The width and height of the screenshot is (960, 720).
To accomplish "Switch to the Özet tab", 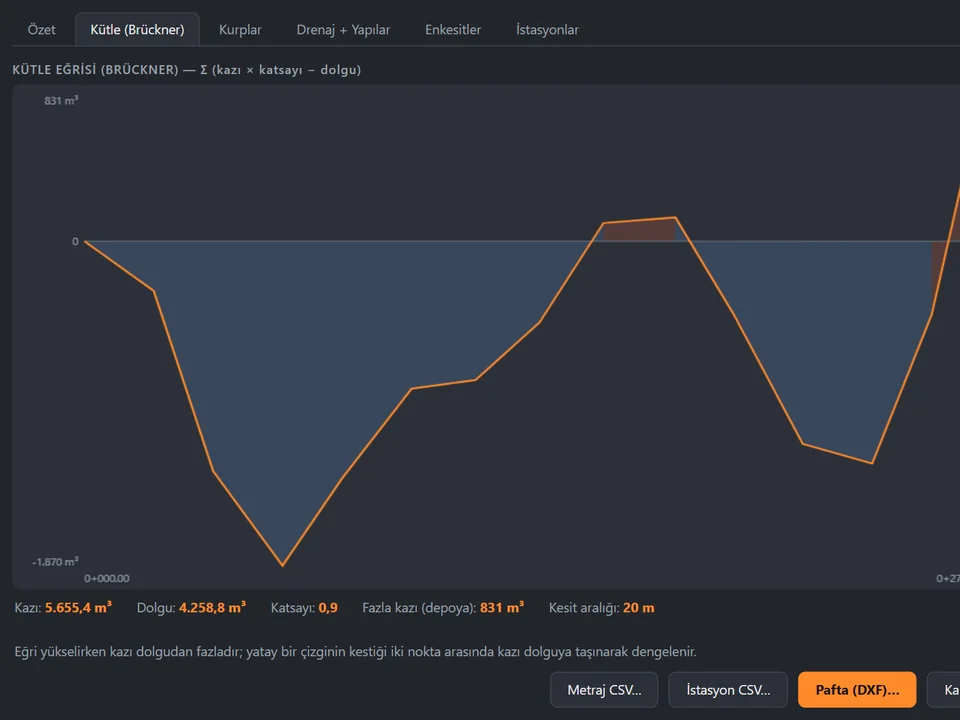I will click(x=42, y=29).
